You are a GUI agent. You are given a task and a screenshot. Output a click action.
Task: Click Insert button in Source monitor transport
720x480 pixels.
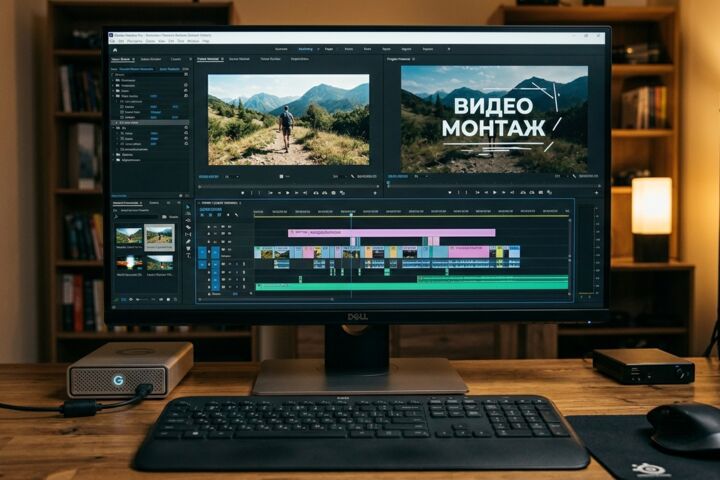click(x=316, y=193)
